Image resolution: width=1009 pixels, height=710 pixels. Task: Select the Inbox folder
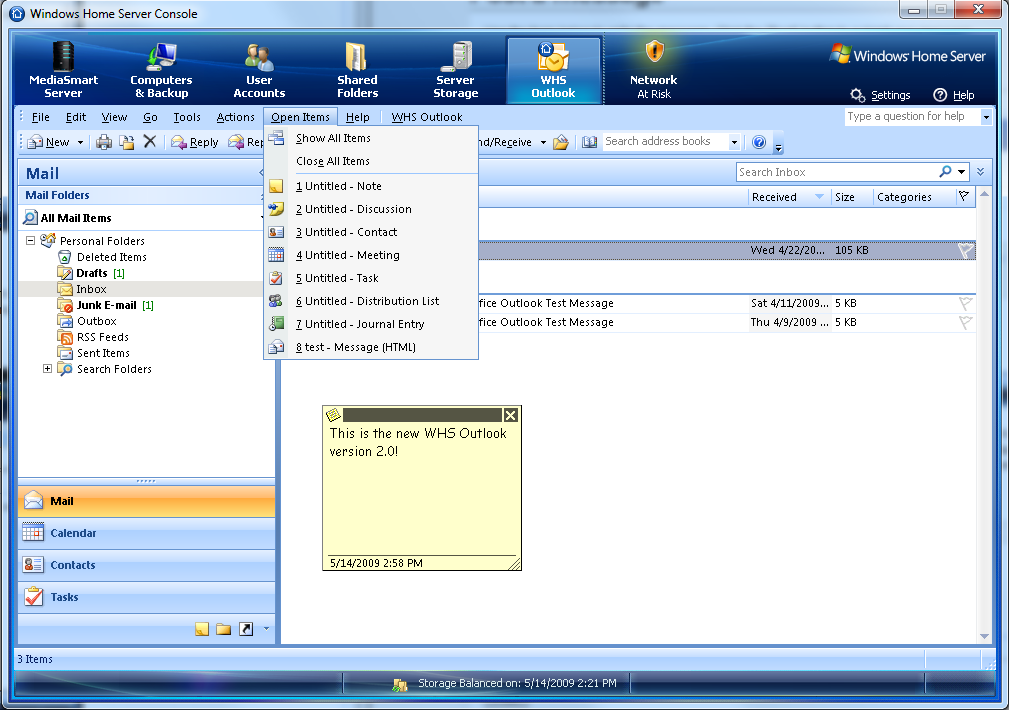click(91, 289)
